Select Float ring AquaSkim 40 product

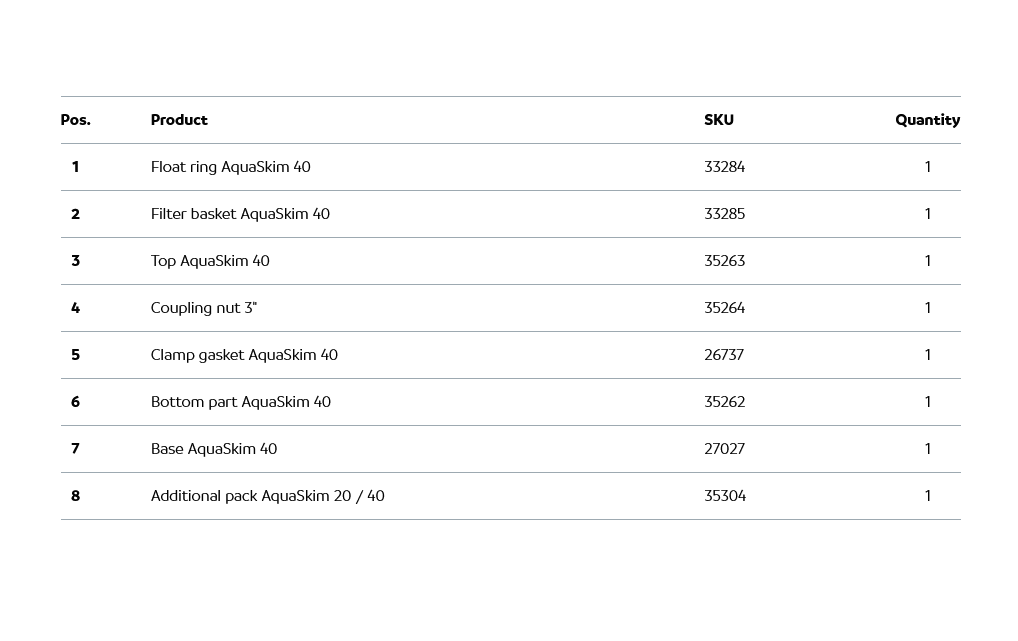coord(230,167)
